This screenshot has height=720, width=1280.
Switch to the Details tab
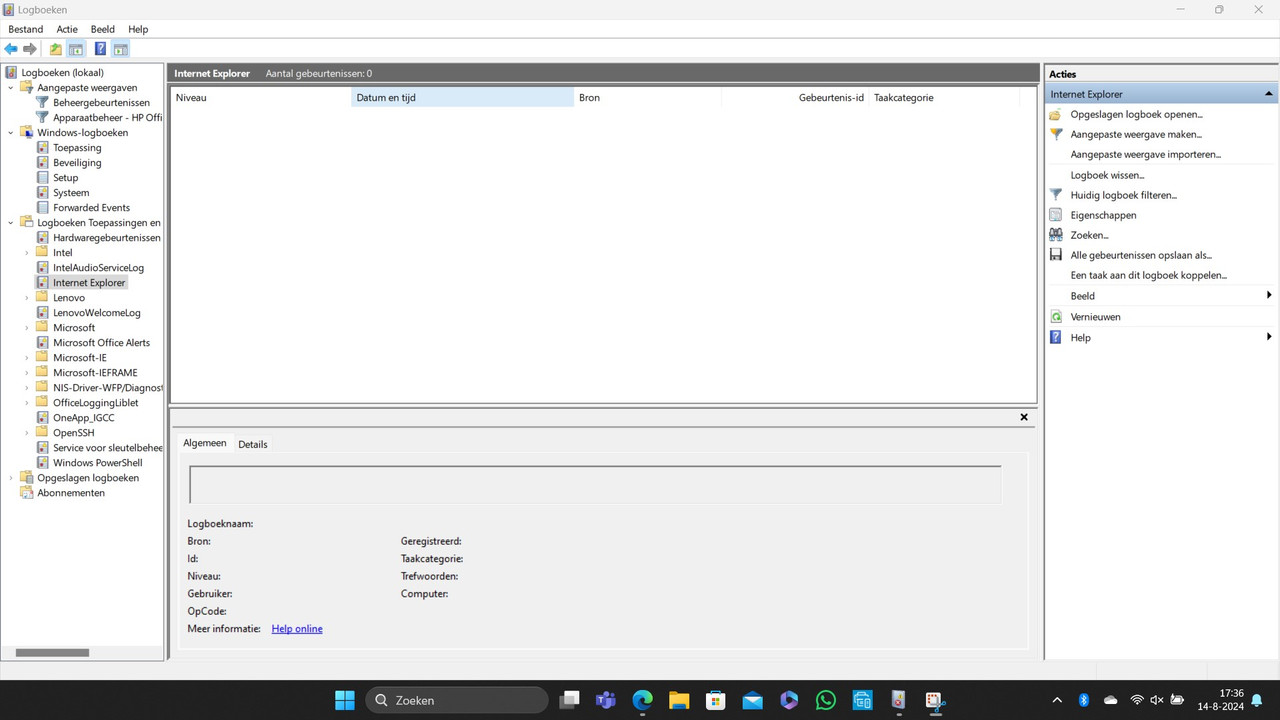point(253,444)
